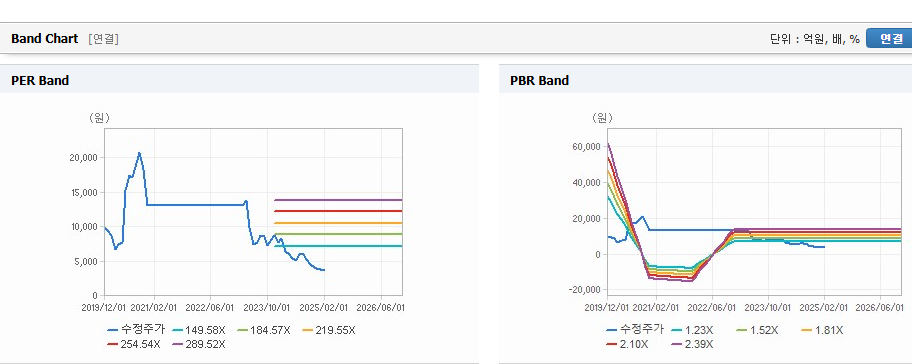This screenshot has height=364, width=912.
Task: Click the 20,000 y-axis label in PER chart
Action: (x=84, y=158)
